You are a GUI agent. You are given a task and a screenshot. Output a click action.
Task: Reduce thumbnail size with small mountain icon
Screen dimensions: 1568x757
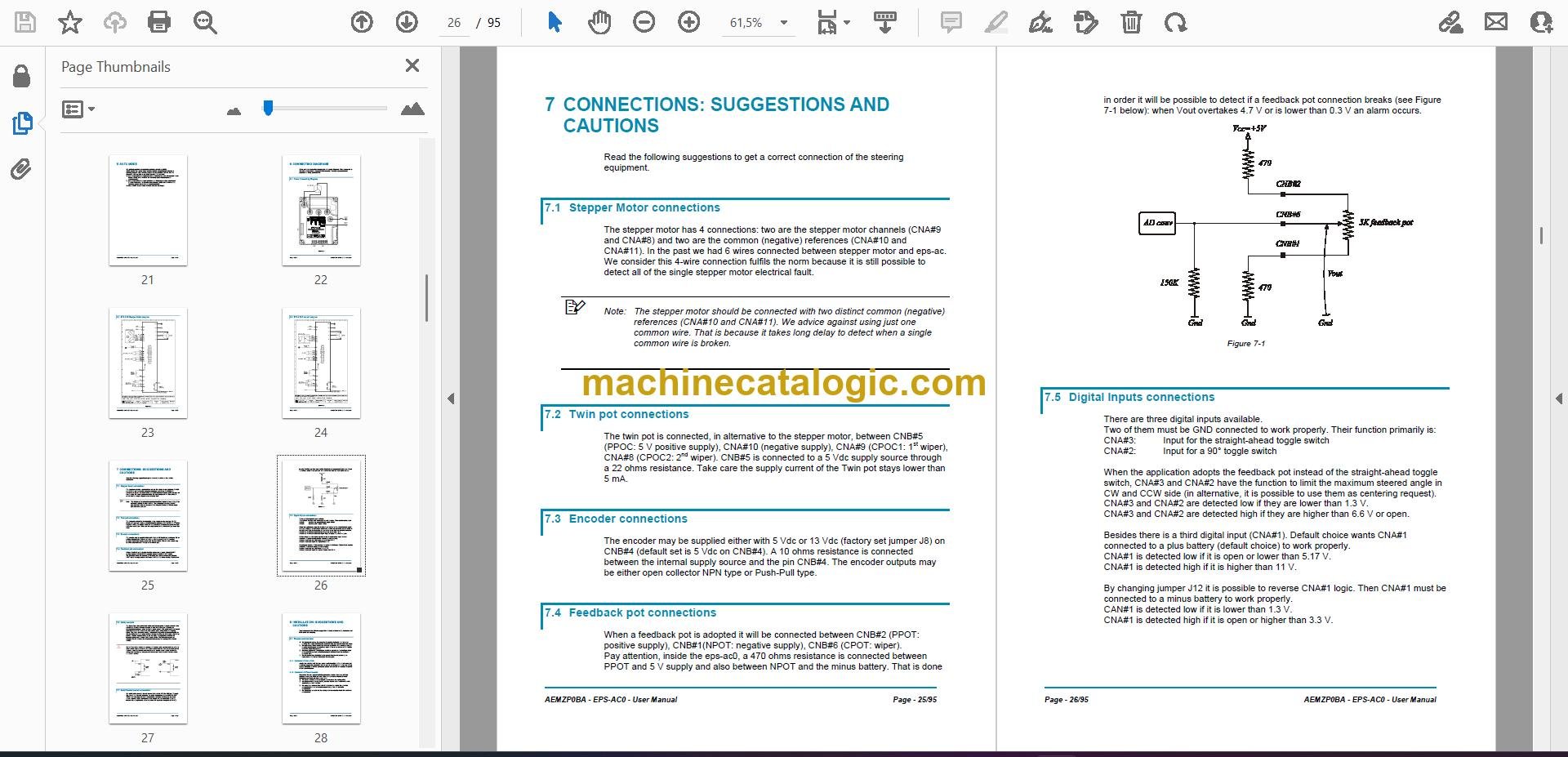click(x=234, y=110)
